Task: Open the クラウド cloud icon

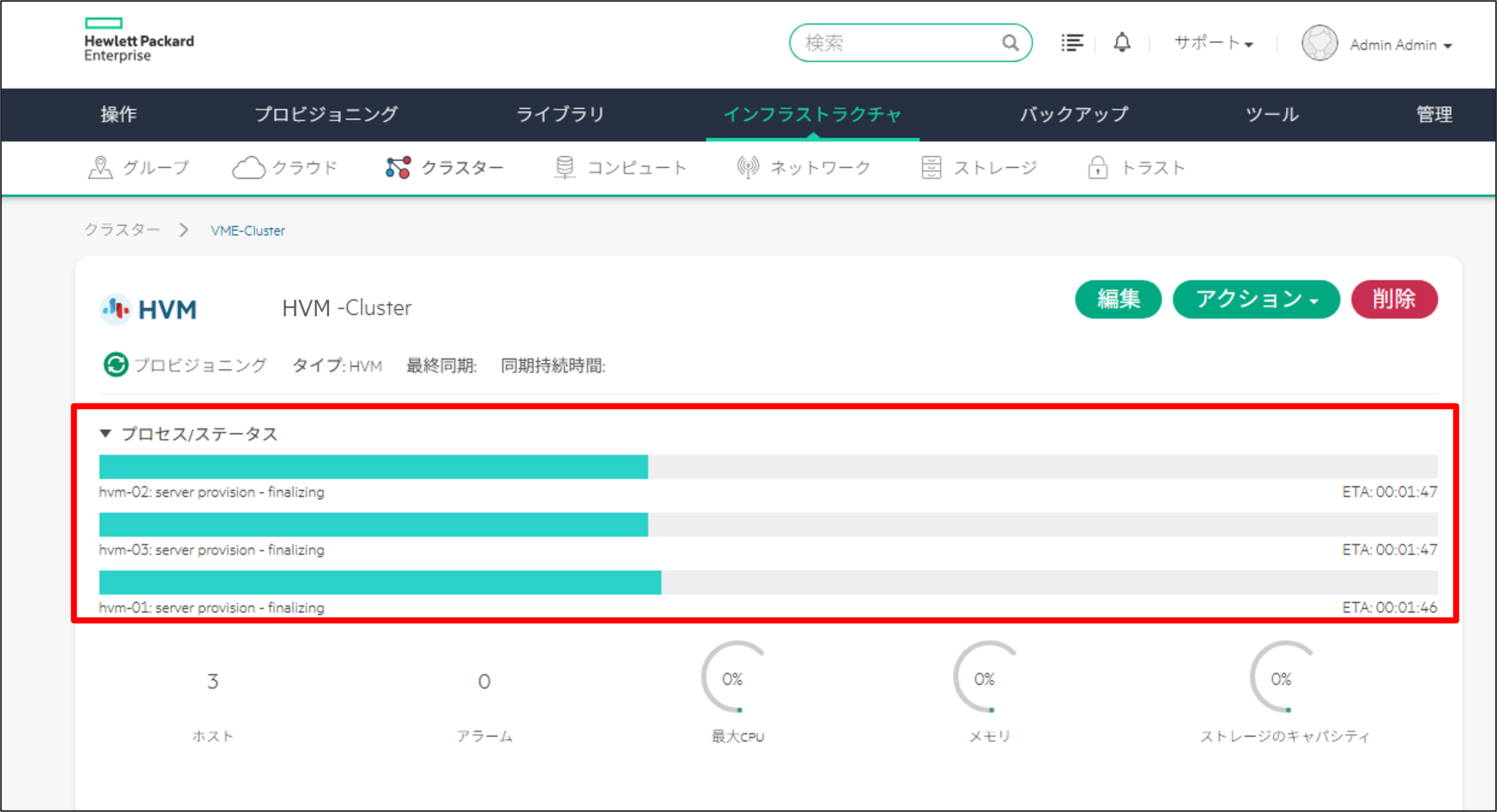Action: click(249, 168)
